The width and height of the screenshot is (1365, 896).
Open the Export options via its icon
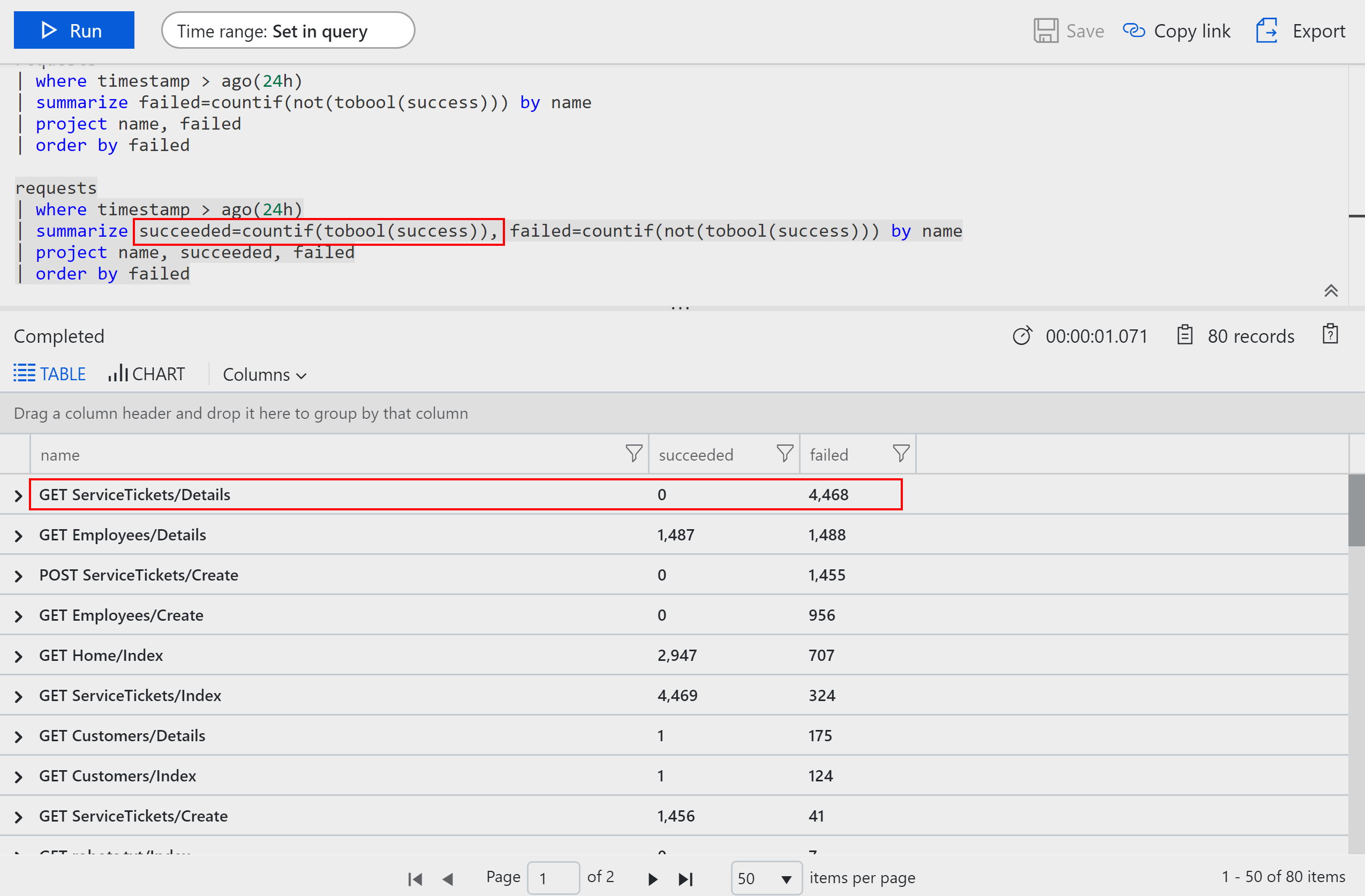pos(1266,30)
